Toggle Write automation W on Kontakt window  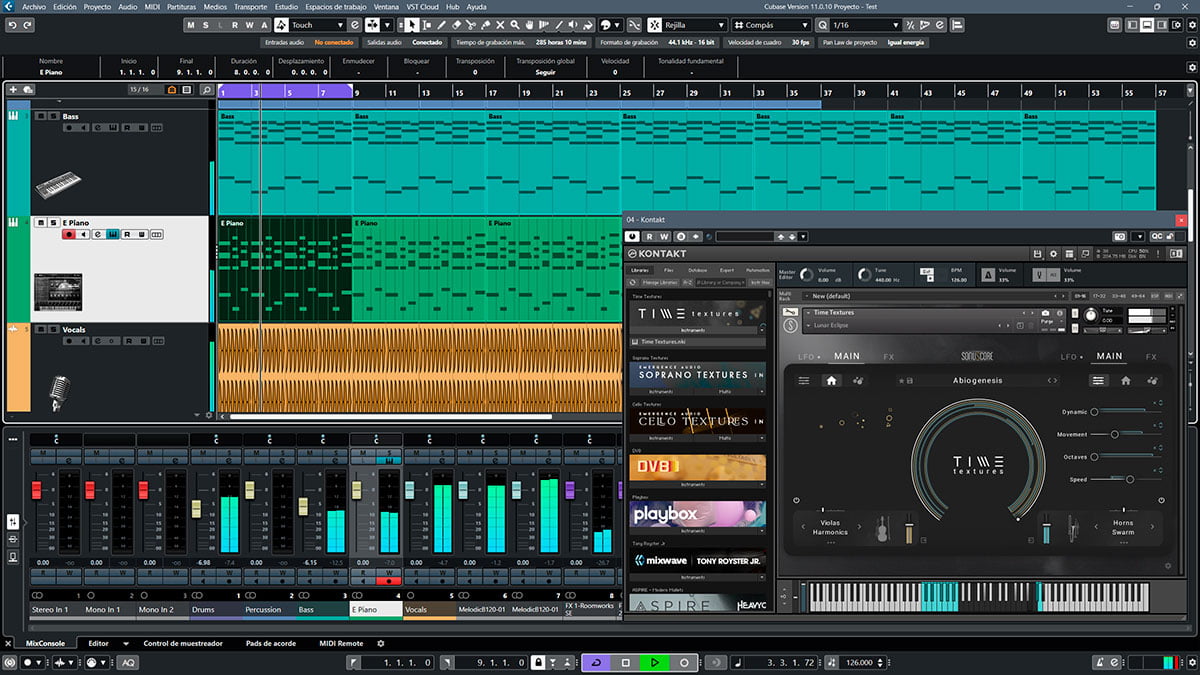[x=664, y=236]
